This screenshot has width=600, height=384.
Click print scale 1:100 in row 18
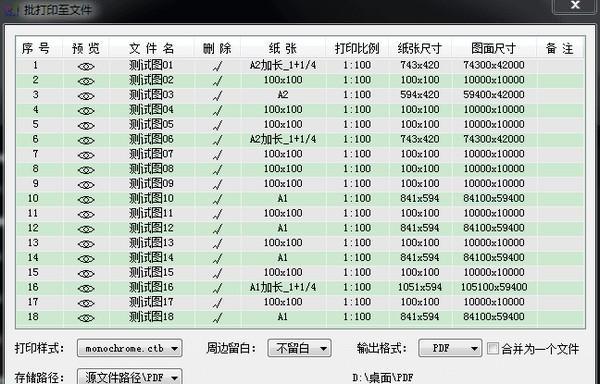[357, 317]
